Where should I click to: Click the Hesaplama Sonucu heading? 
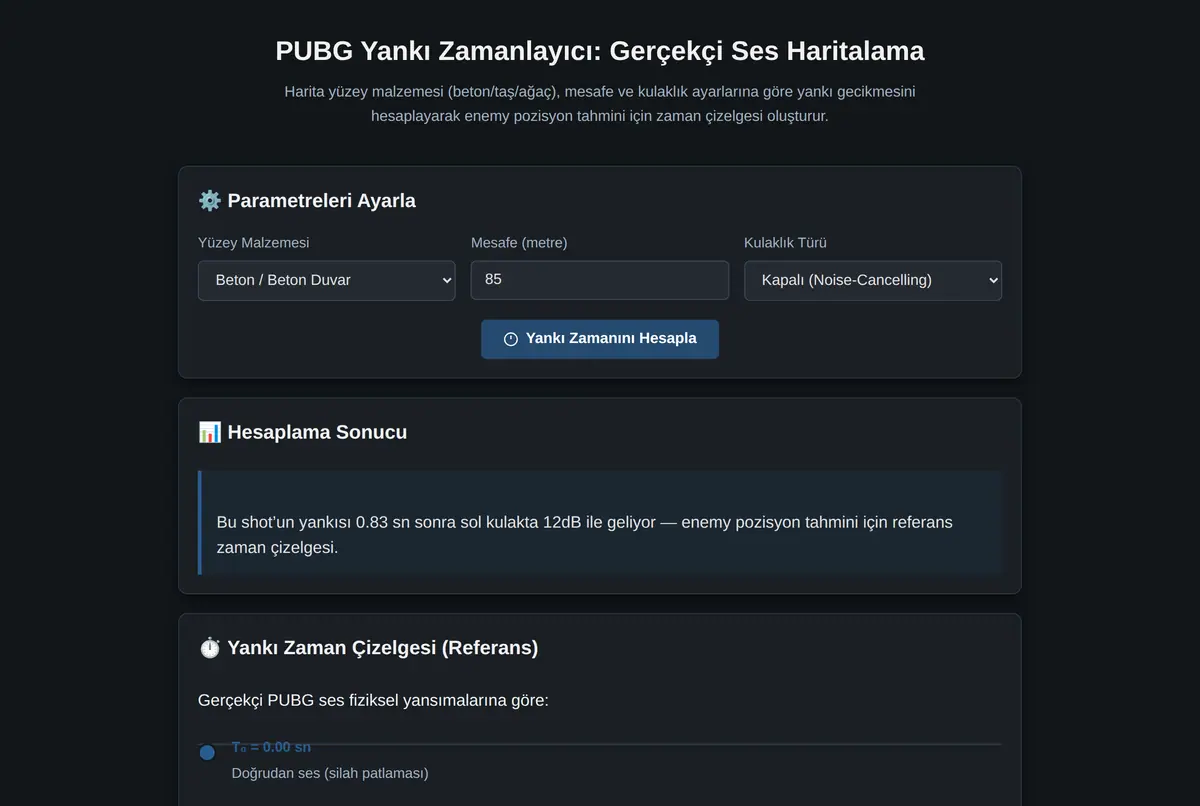317,432
